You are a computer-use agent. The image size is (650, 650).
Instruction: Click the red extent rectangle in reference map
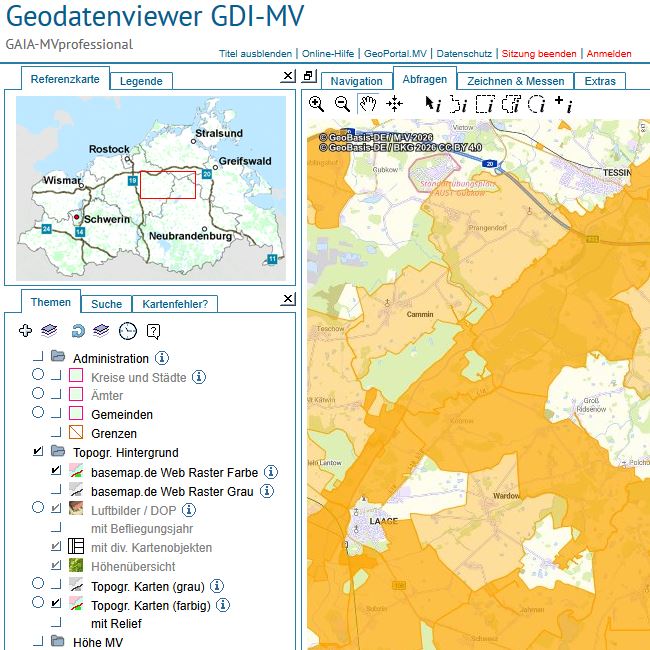(168, 185)
